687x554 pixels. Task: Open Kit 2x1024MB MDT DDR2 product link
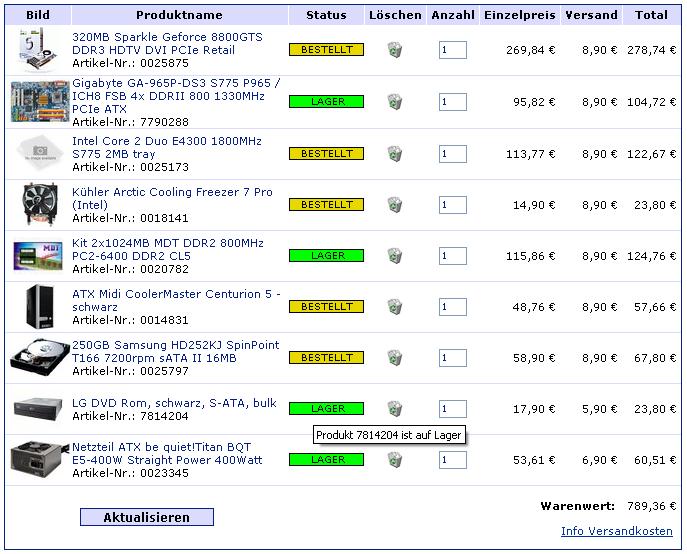(x=168, y=249)
